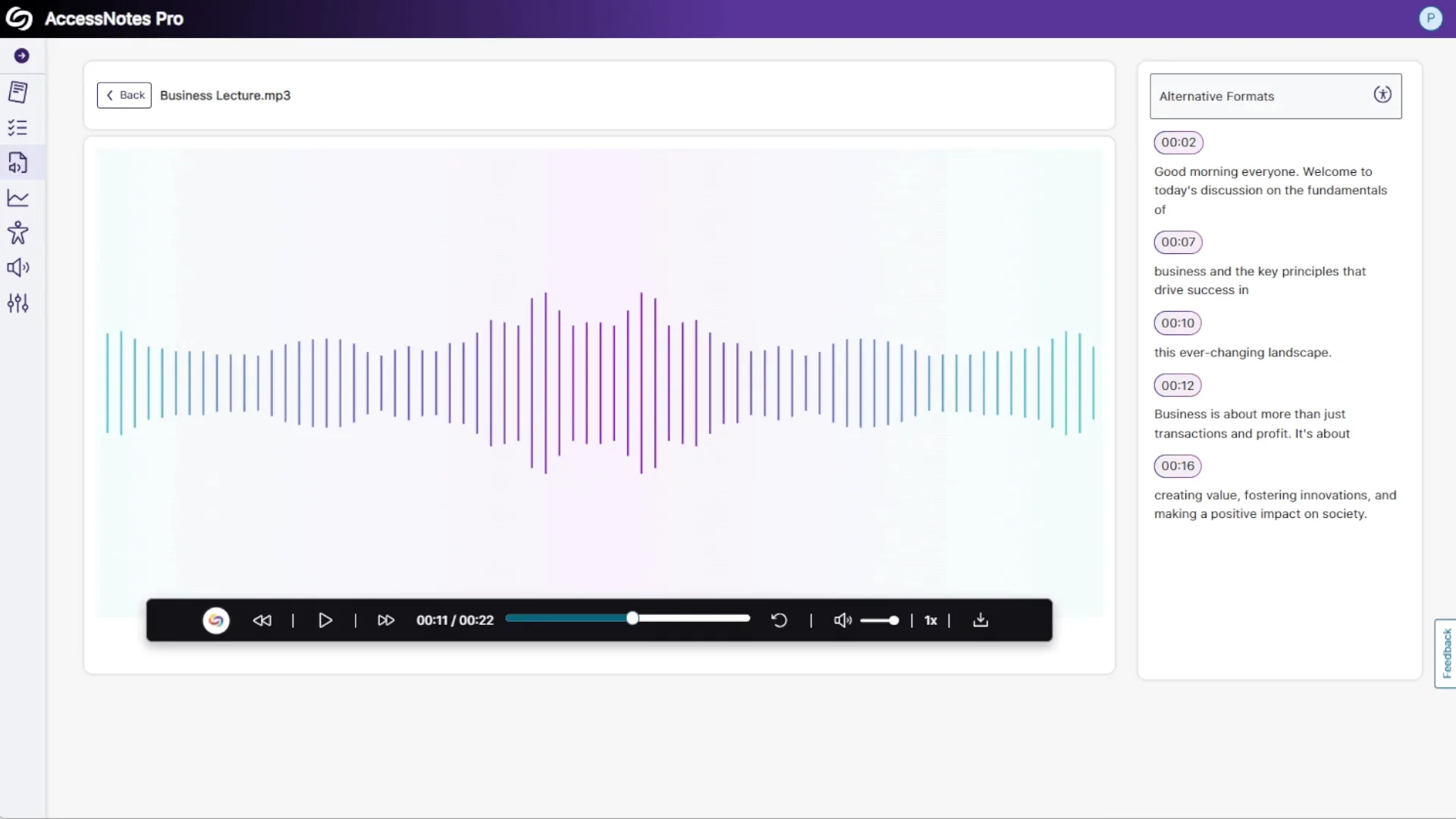Jump to transcript timestamp 00:02

click(x=1178, y=143)
